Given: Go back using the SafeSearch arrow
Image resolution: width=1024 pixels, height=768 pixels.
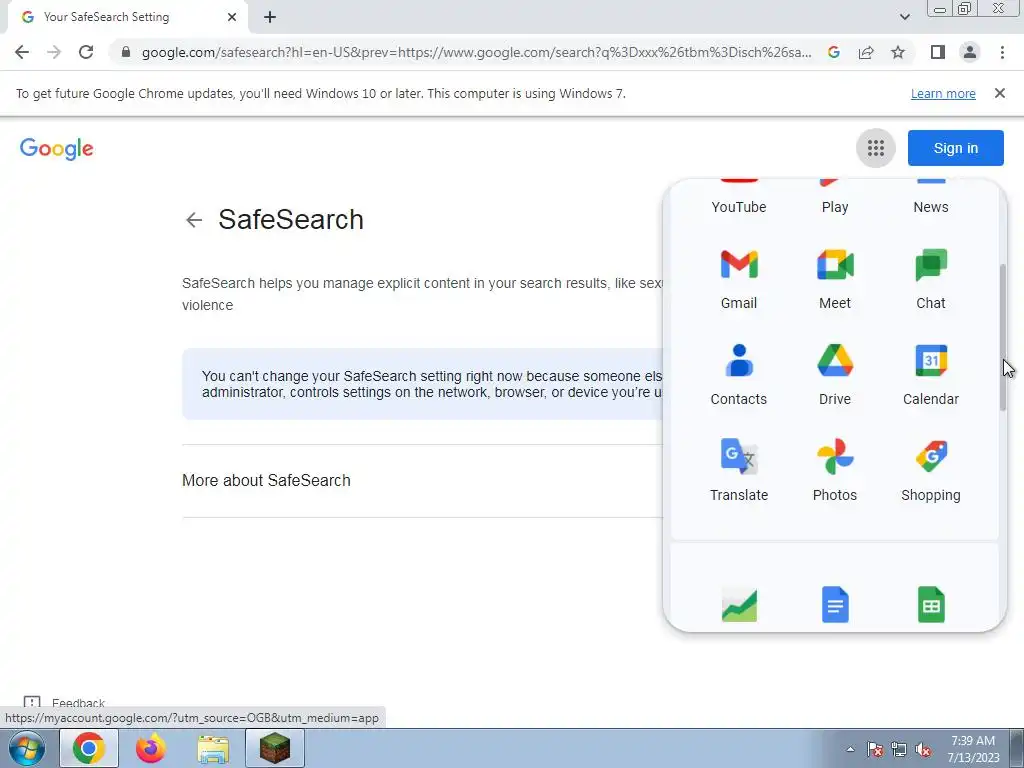Looking at the screenshot, I should [194, 220].
